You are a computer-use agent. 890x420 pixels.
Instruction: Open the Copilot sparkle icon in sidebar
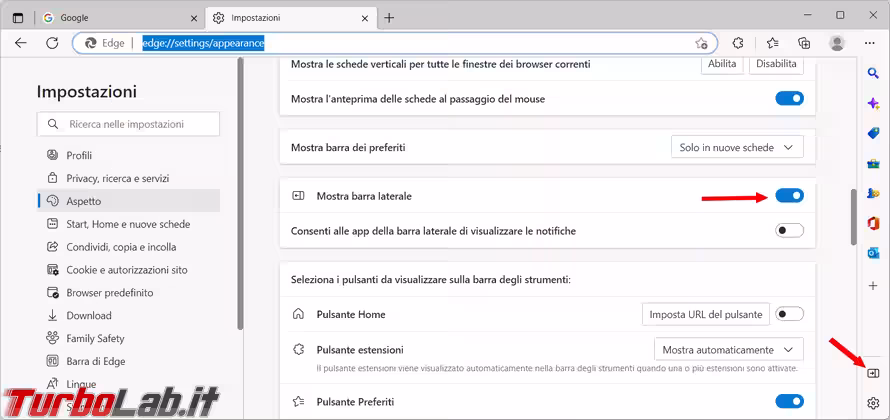tap(873, 104)
